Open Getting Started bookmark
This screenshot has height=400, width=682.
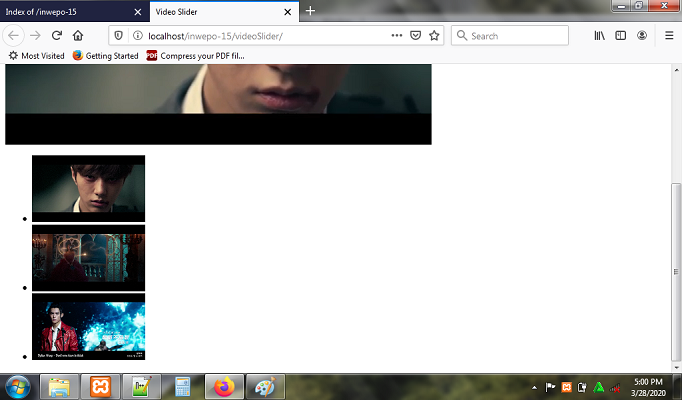tap(106, 56)
